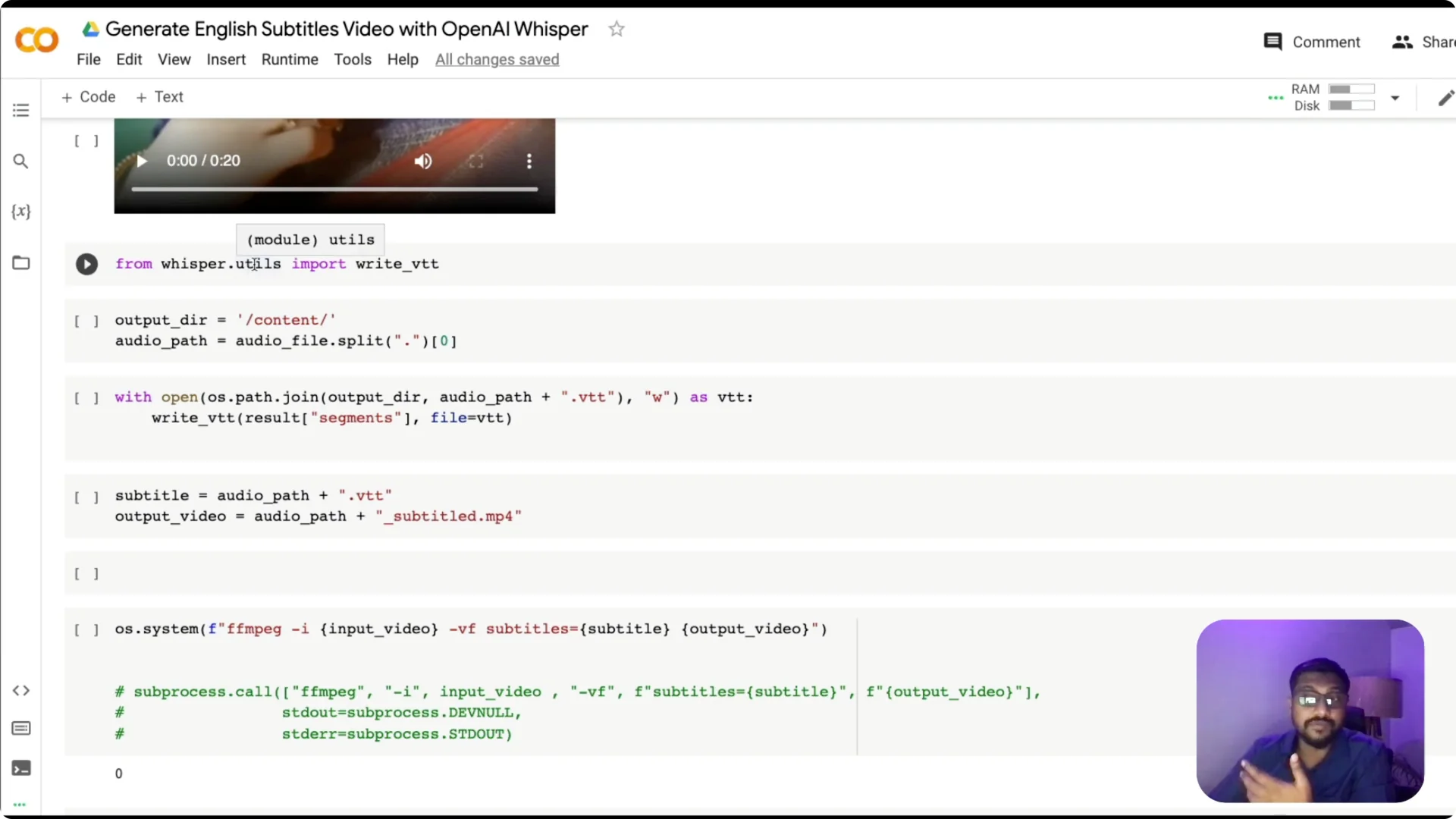
Task: Open the table of contents panel
Action: coord(20,110)
